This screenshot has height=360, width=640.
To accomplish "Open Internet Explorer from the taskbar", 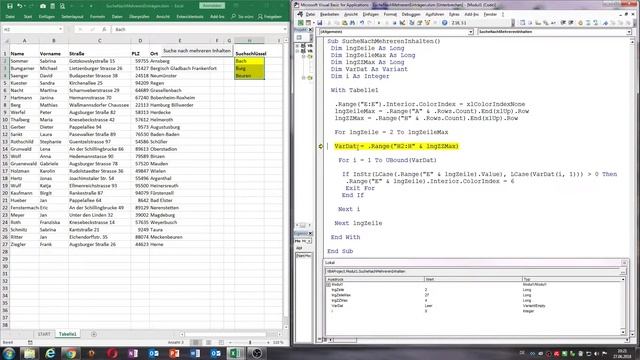I will pyautogui.click(x=50, y=353).
